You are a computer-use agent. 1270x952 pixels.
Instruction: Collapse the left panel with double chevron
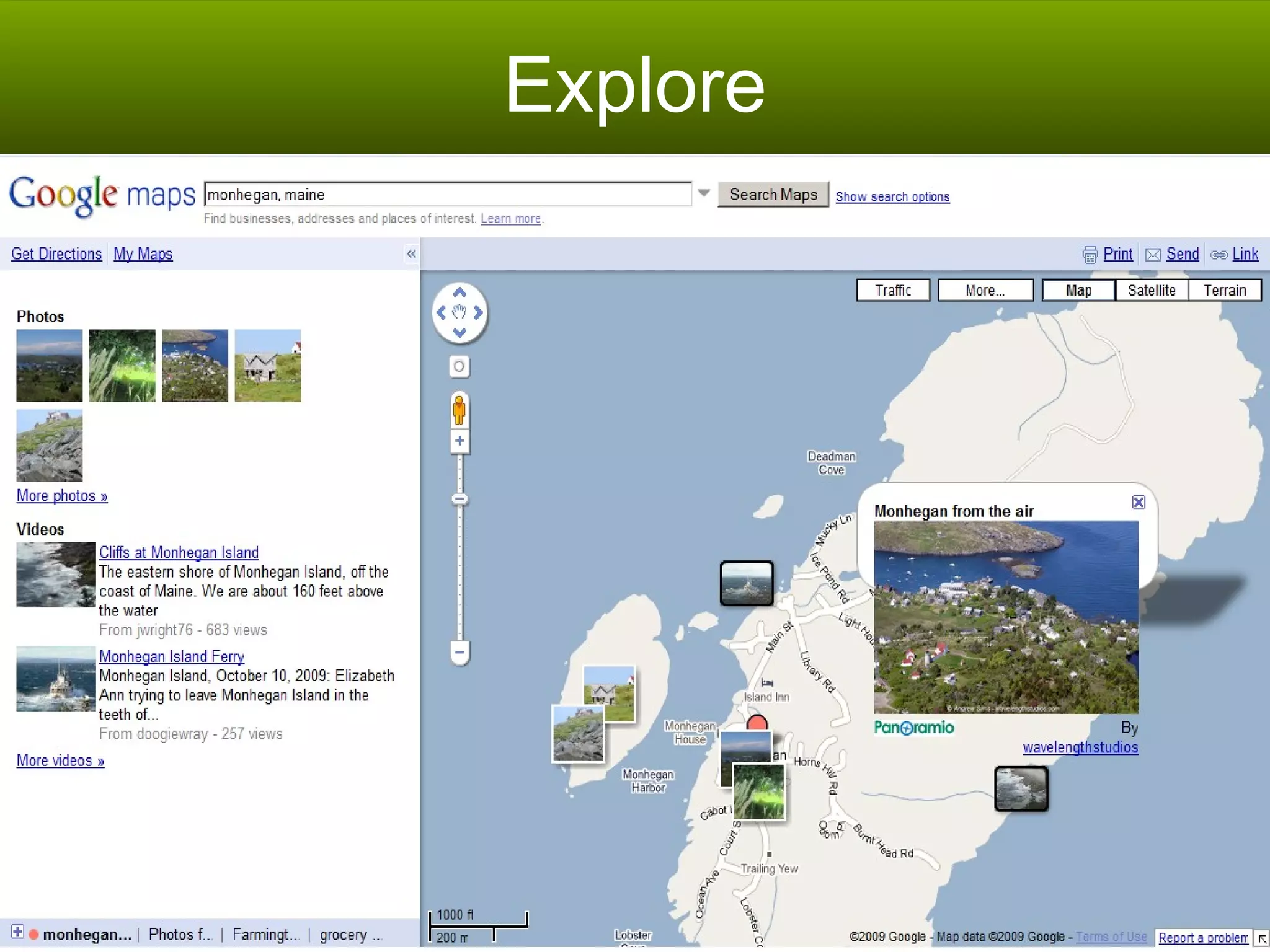(411, 254)
